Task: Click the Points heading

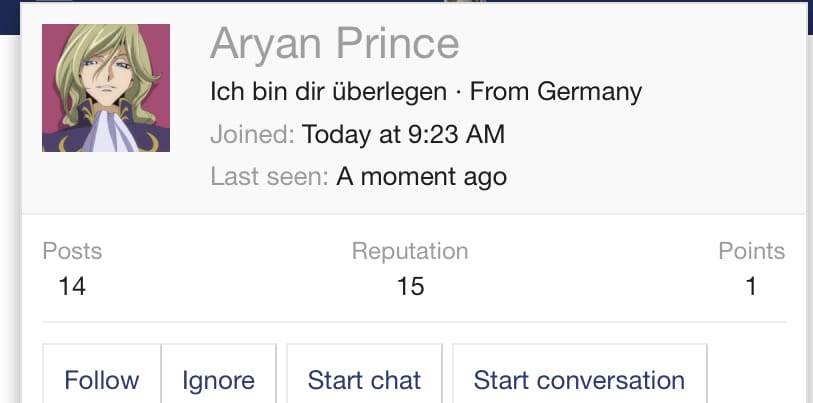Action: 752,251
